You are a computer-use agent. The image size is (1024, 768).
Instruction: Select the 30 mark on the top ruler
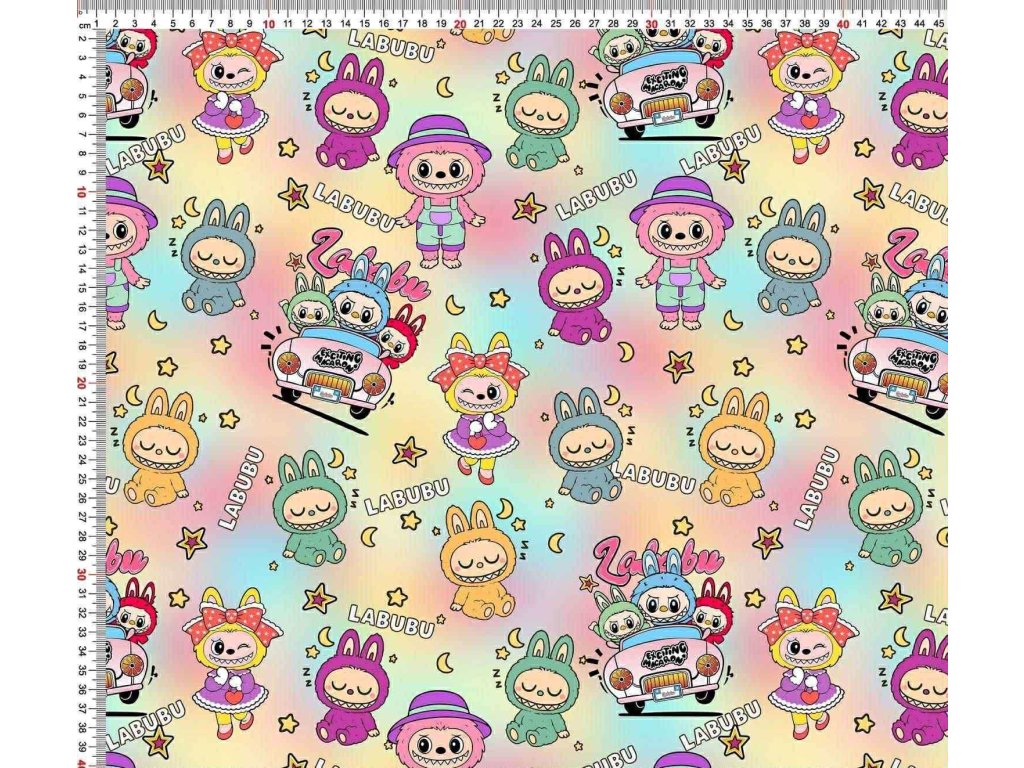(652, 22)
